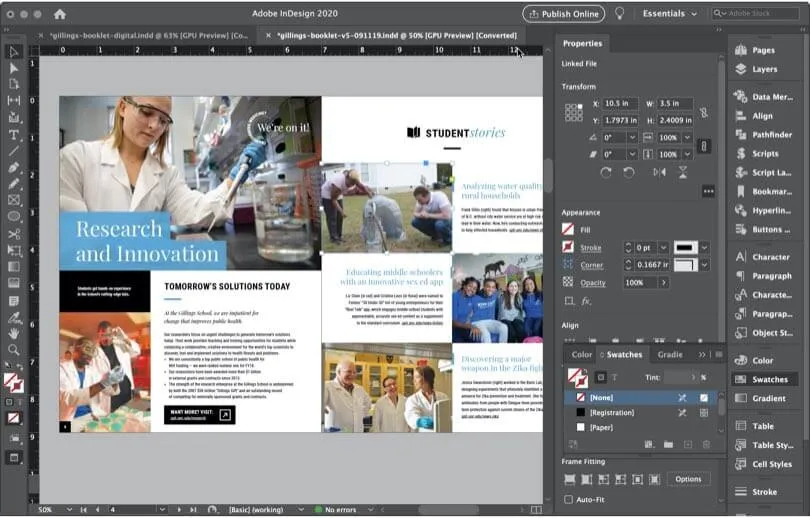Open Frame Fitting Options

tap(688, 479)
